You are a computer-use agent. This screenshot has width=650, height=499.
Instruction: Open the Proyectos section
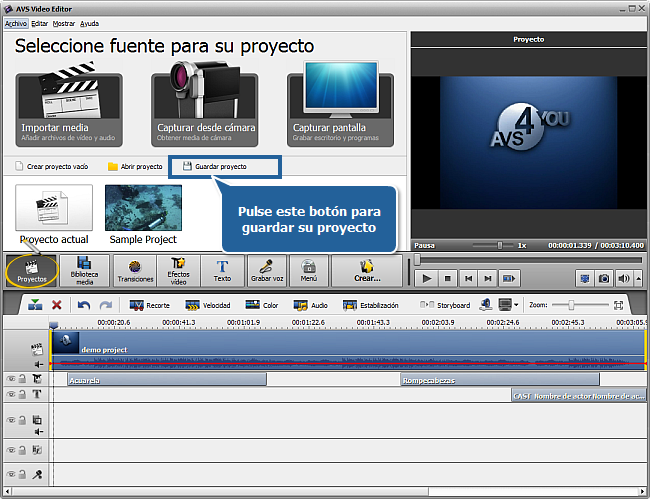[32, 271]
